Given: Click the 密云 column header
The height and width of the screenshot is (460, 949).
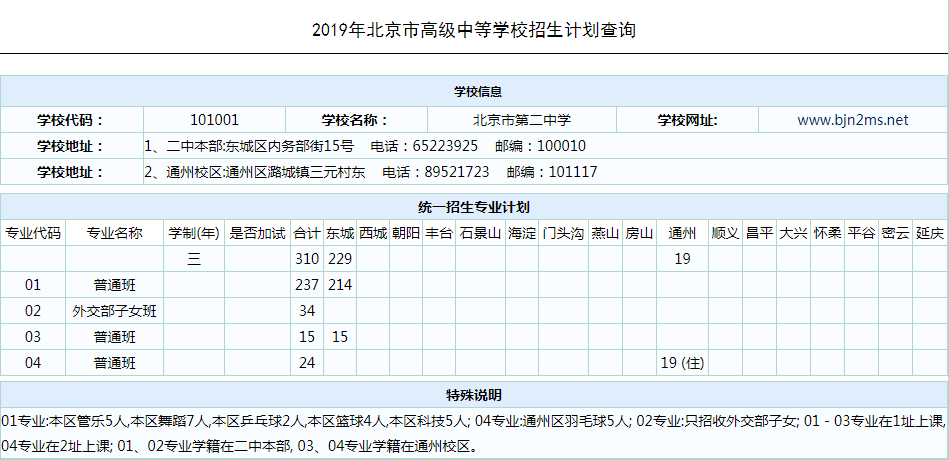Looking at the screenshot, I should [895, 233].
